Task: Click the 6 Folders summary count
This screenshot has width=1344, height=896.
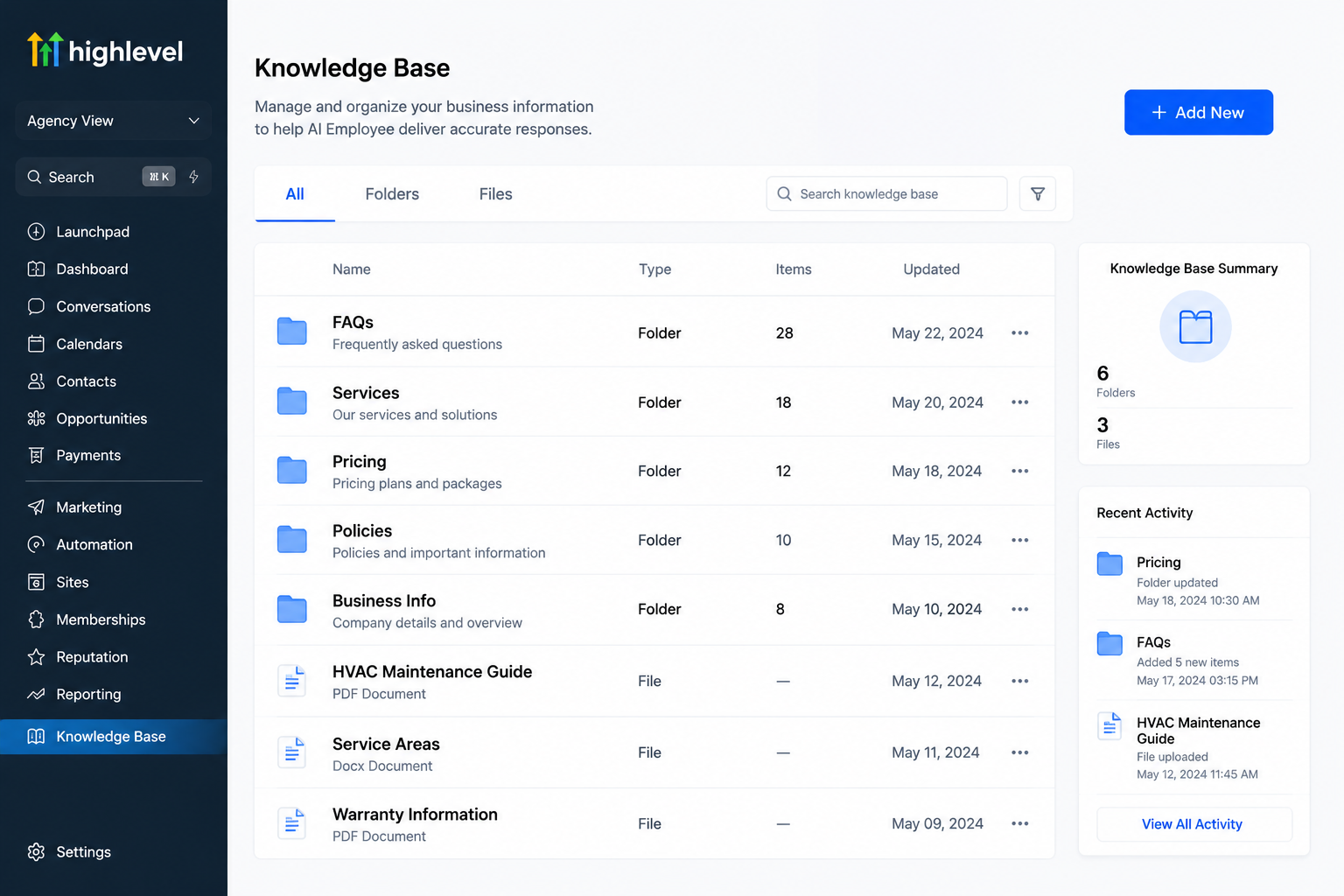Action: click(x=1116, y=381)
